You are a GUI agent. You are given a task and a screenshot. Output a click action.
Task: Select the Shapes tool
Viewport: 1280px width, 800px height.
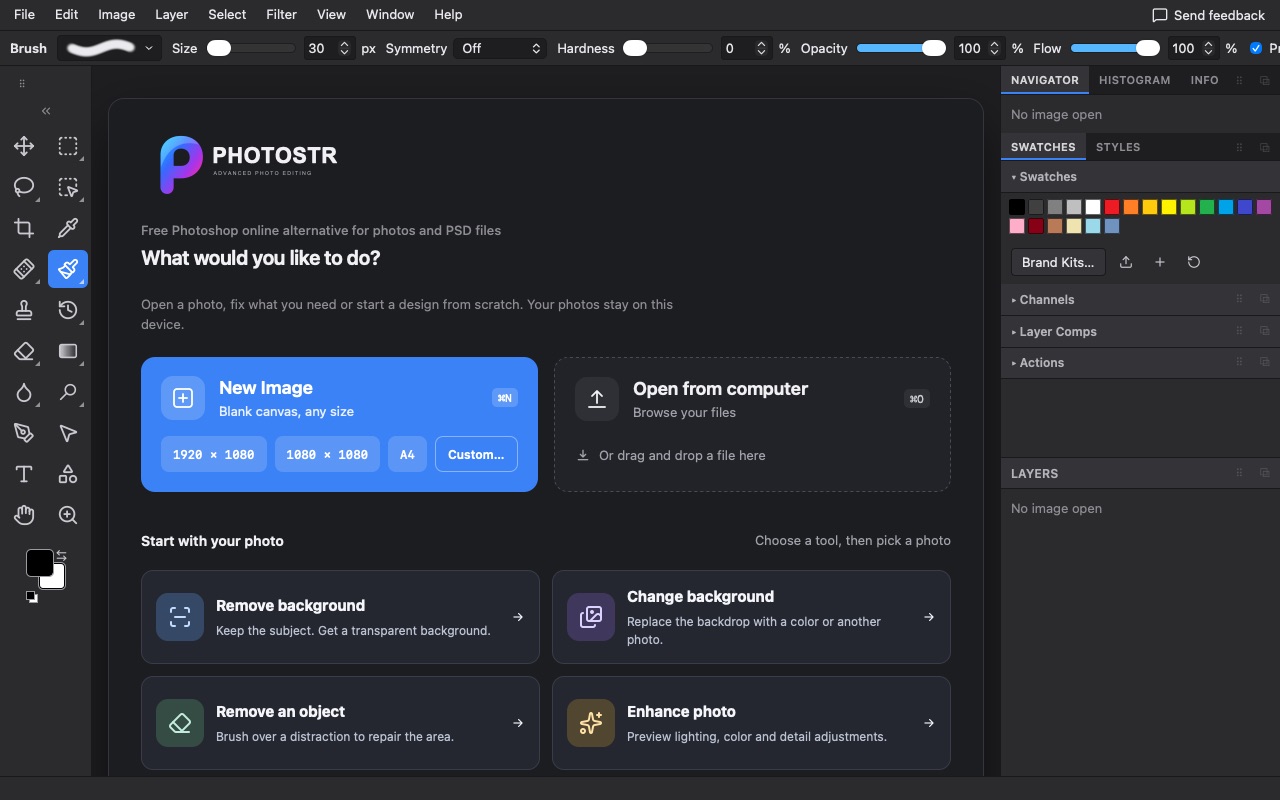pos(68,474)
